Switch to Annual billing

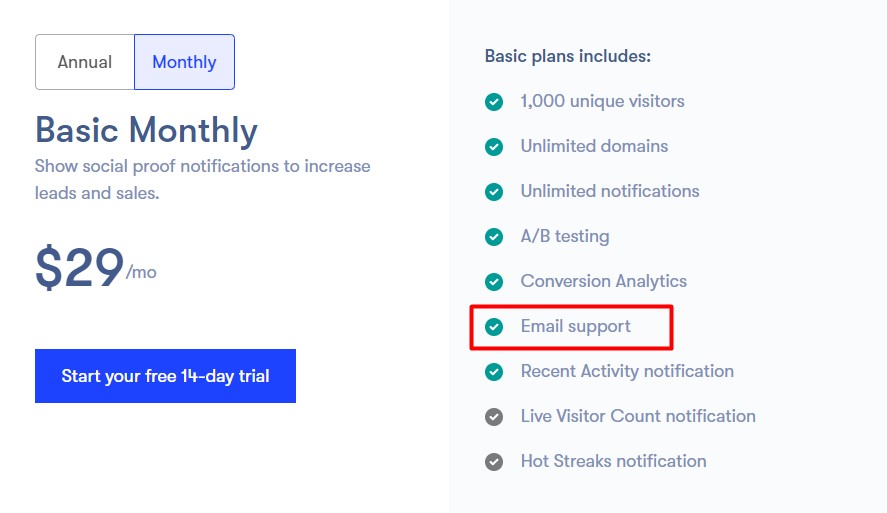[85, 62]
